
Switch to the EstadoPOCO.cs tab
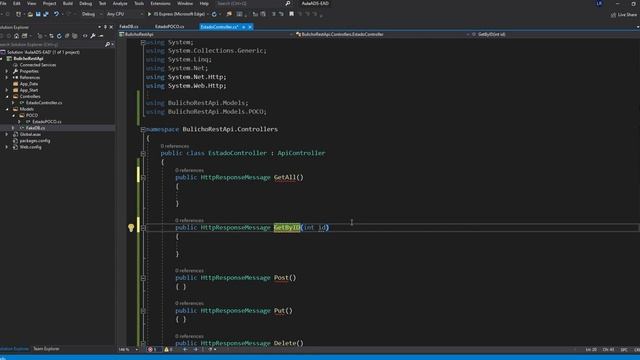click(169, 27)
